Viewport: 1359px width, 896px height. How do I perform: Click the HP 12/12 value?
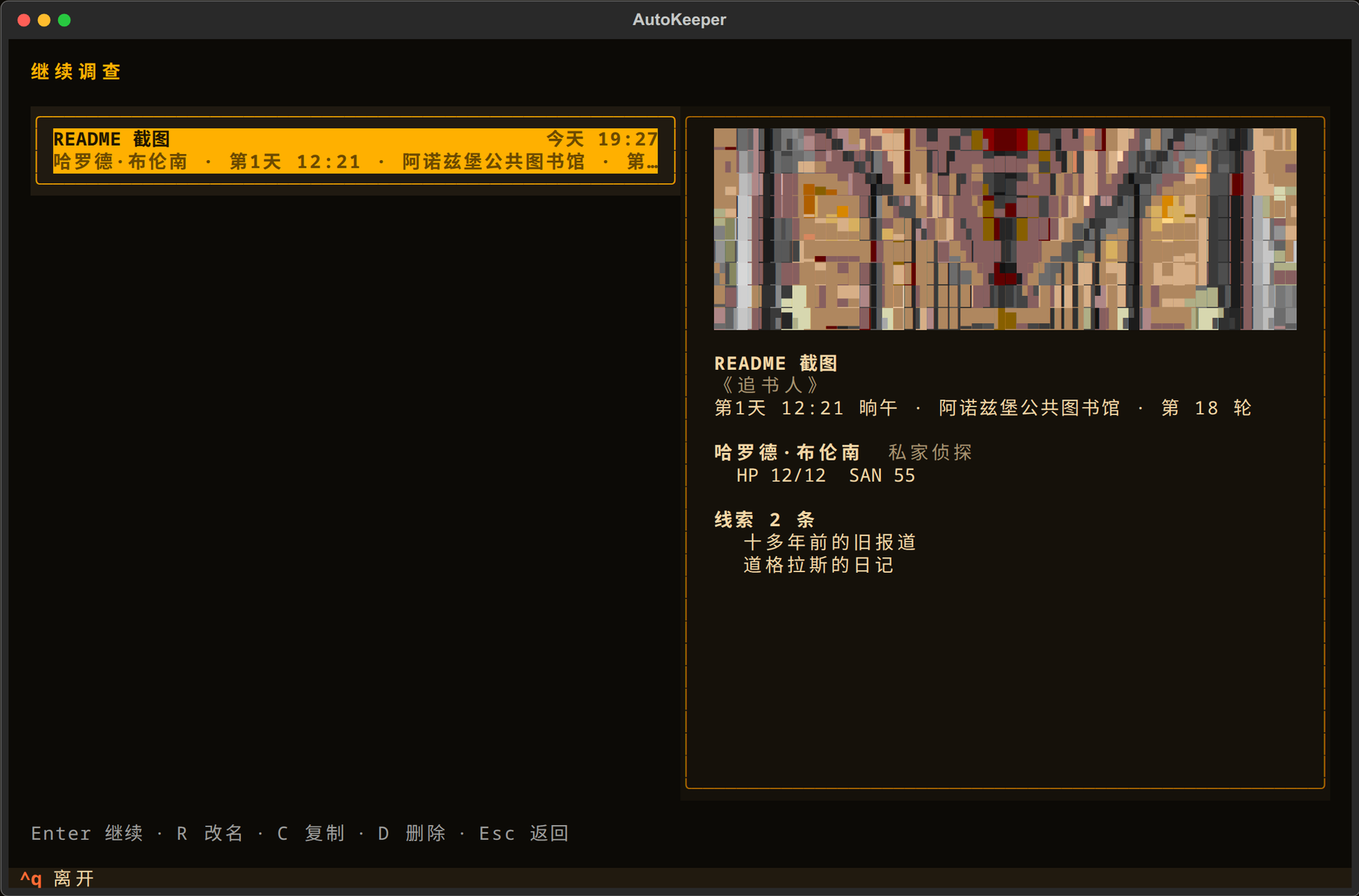(781, 476)
